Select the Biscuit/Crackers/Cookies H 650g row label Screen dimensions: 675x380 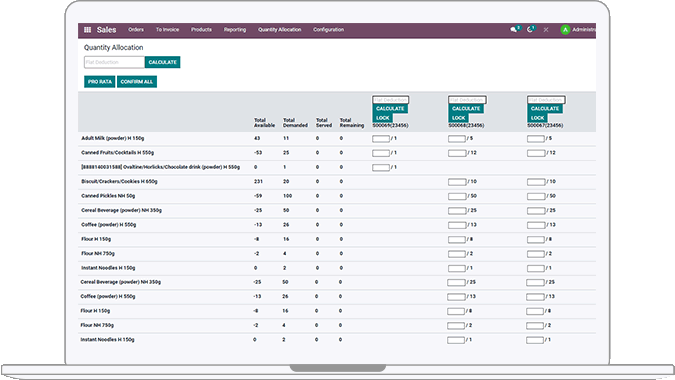coord(119,182)
